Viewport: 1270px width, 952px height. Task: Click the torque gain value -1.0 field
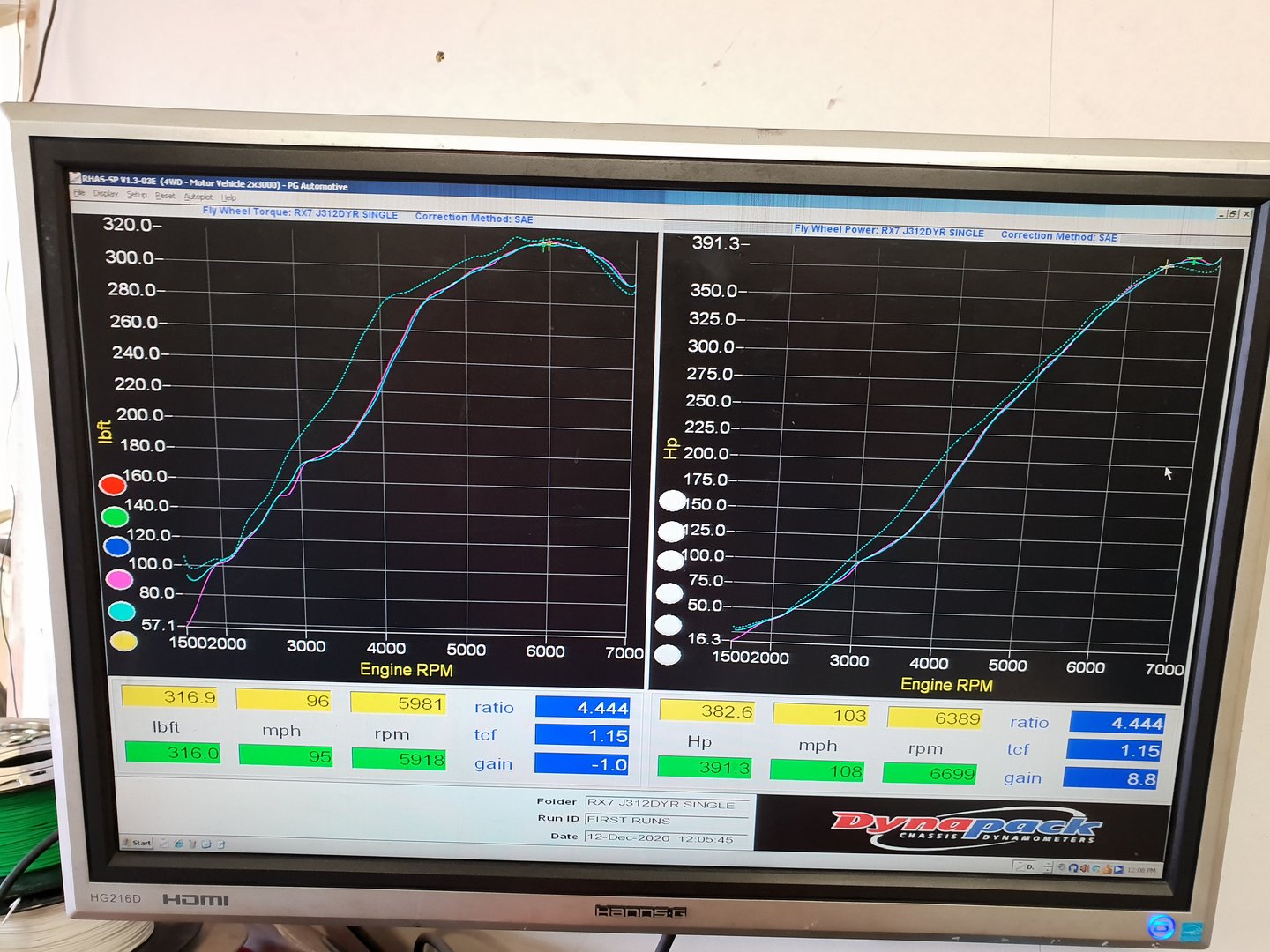pos(582,763)
